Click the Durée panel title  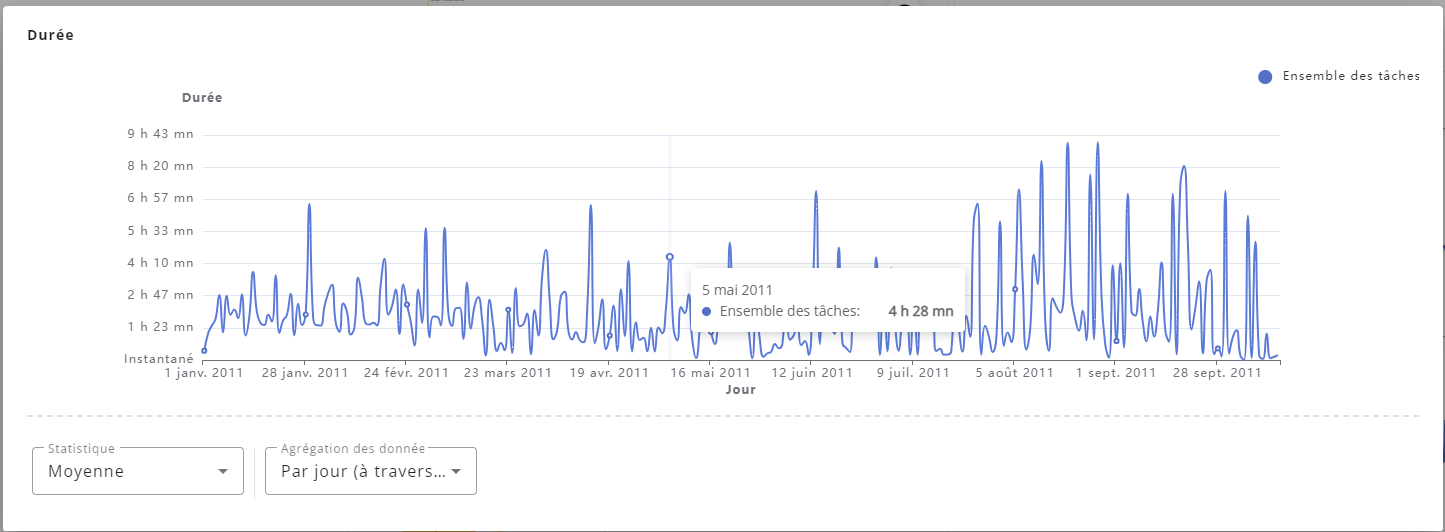click(51, 35)
